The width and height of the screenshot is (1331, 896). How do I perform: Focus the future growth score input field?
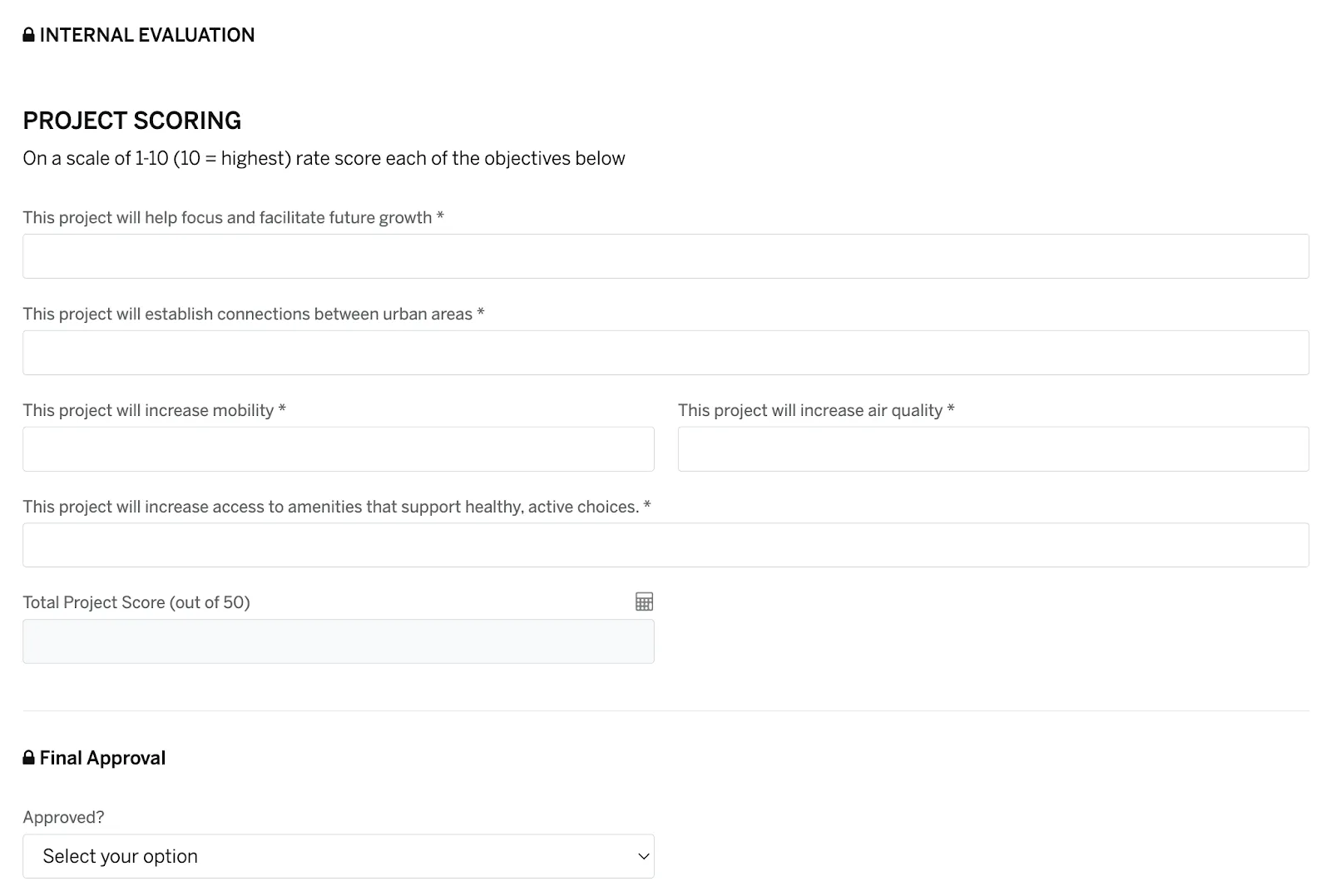pos(665,256)
